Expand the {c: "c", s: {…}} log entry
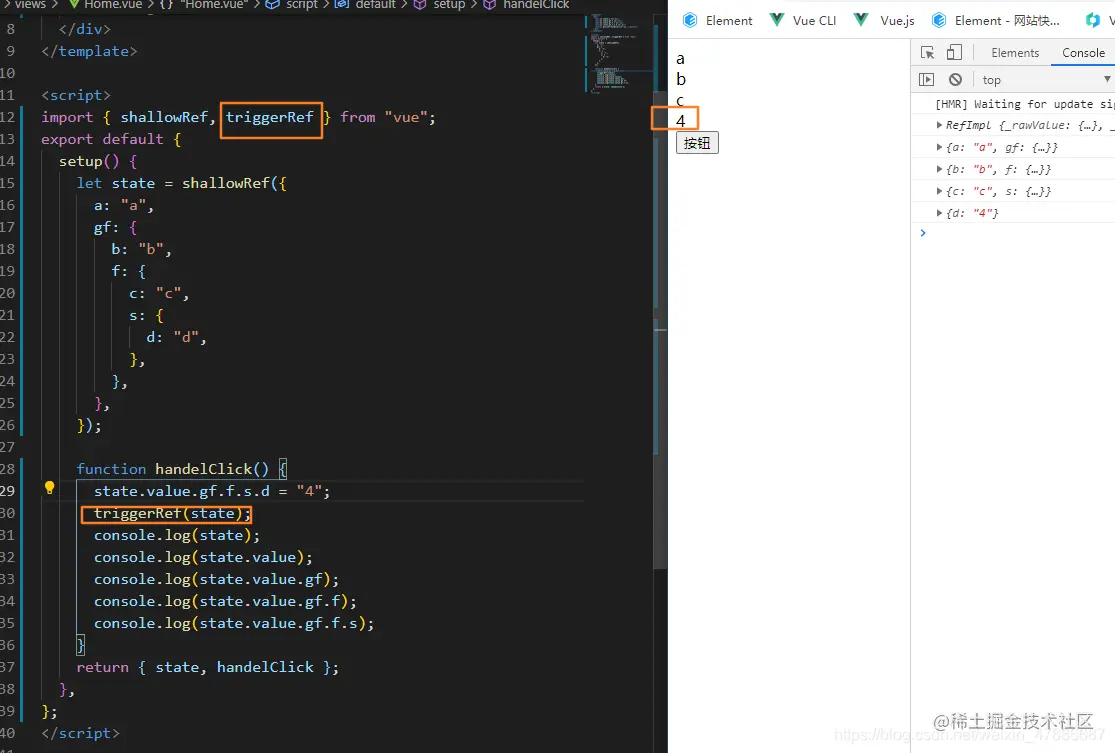The height and width of the screenshot is (753, 1115). click(x=939, y=191)
